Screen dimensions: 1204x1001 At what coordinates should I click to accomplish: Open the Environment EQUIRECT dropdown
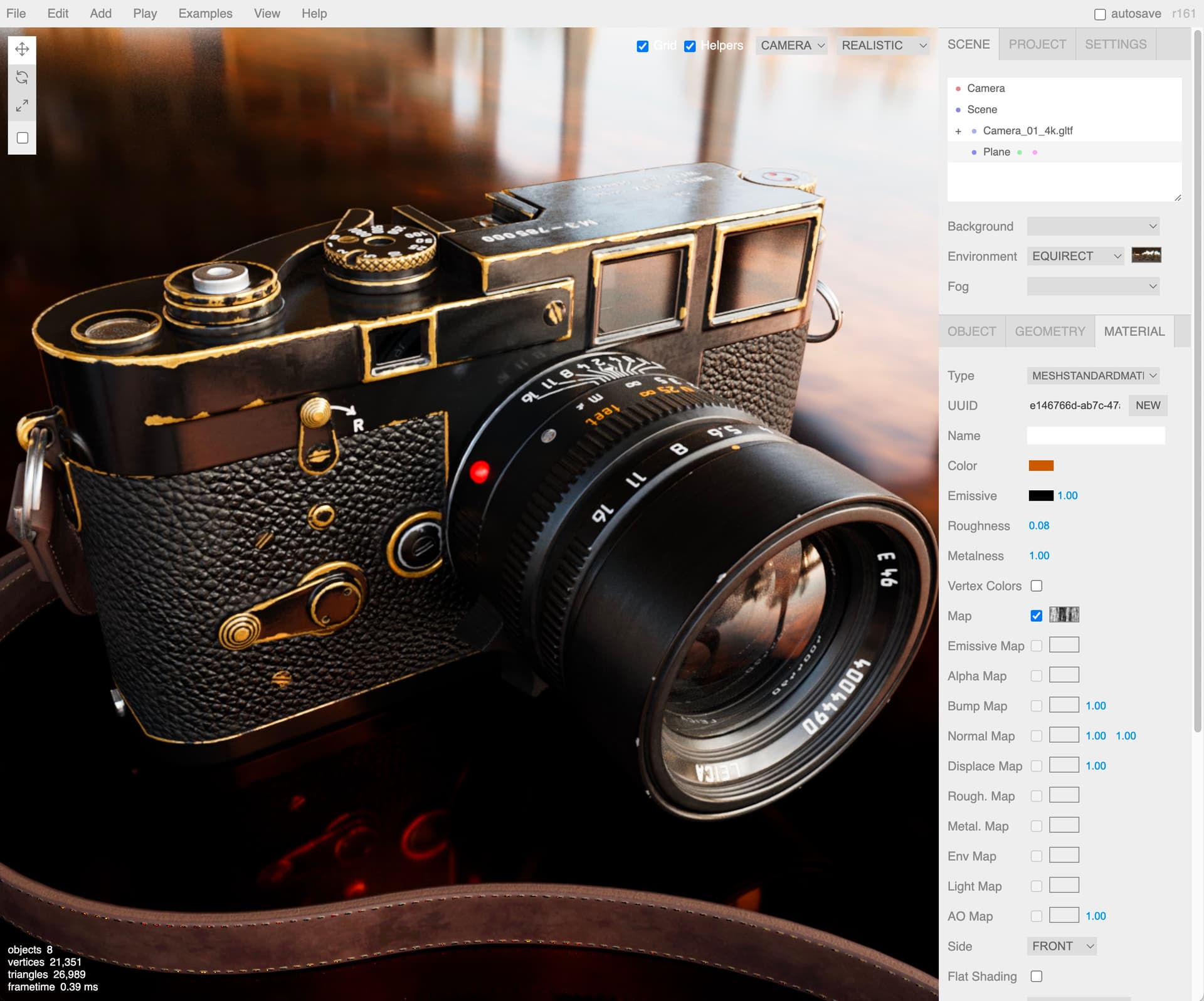point(1075,256)
